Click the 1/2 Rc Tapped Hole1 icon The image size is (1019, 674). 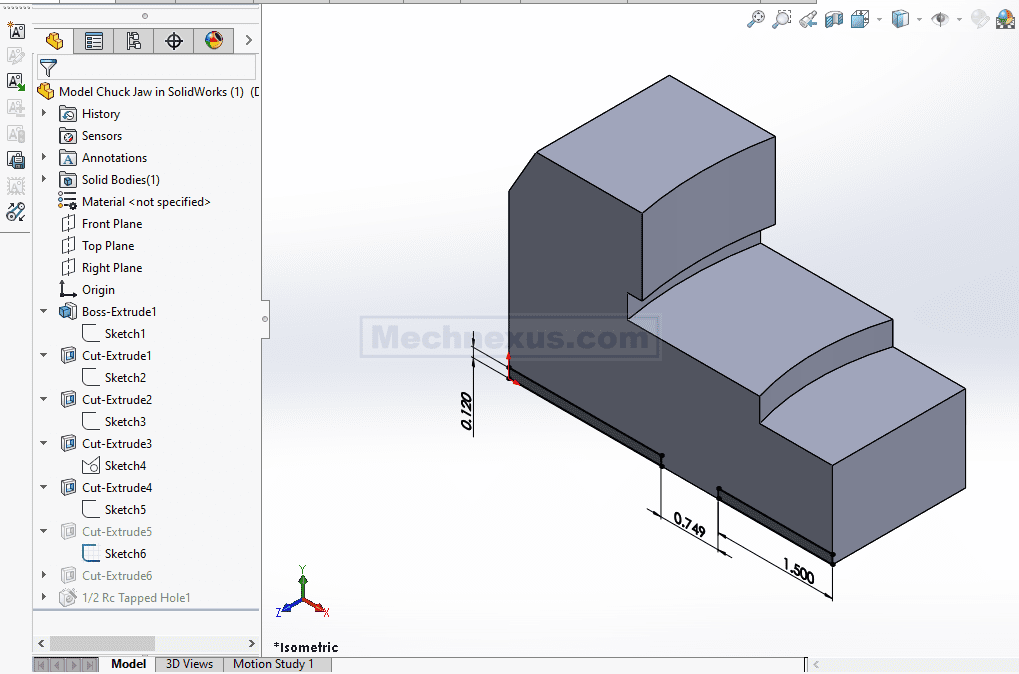pyautogui.click(x=68, y=597)
